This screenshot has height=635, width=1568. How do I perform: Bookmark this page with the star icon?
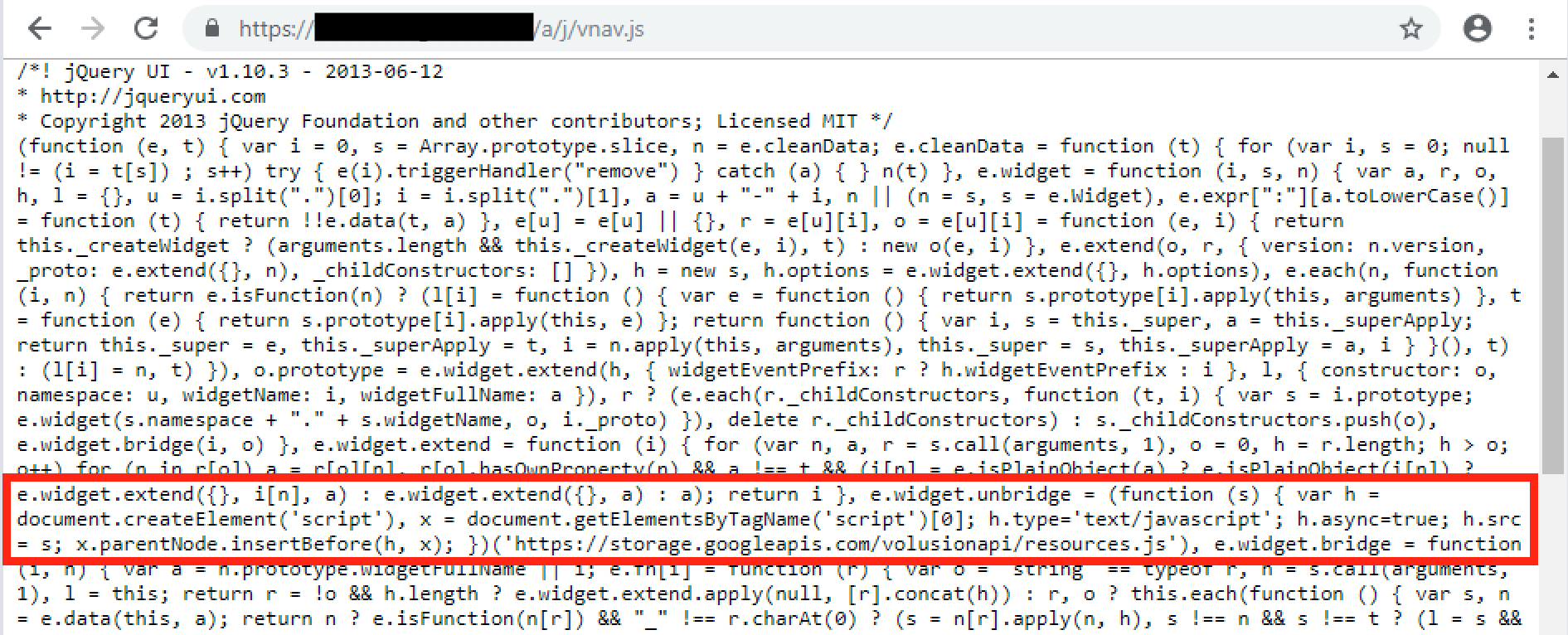1410,29
